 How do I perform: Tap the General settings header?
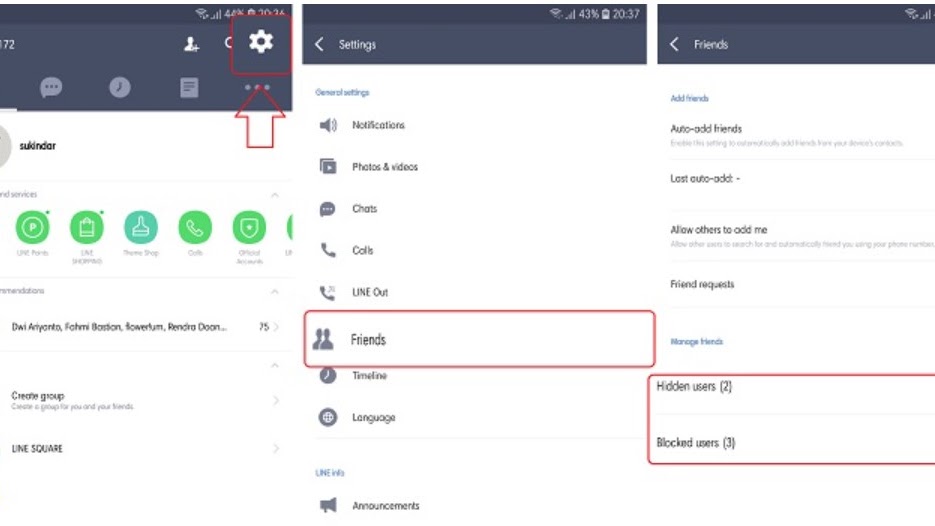[342, 92]
